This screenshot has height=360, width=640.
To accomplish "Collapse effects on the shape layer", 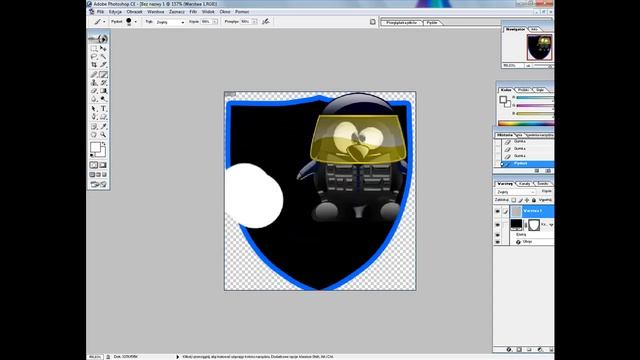I will click(551, 225).
